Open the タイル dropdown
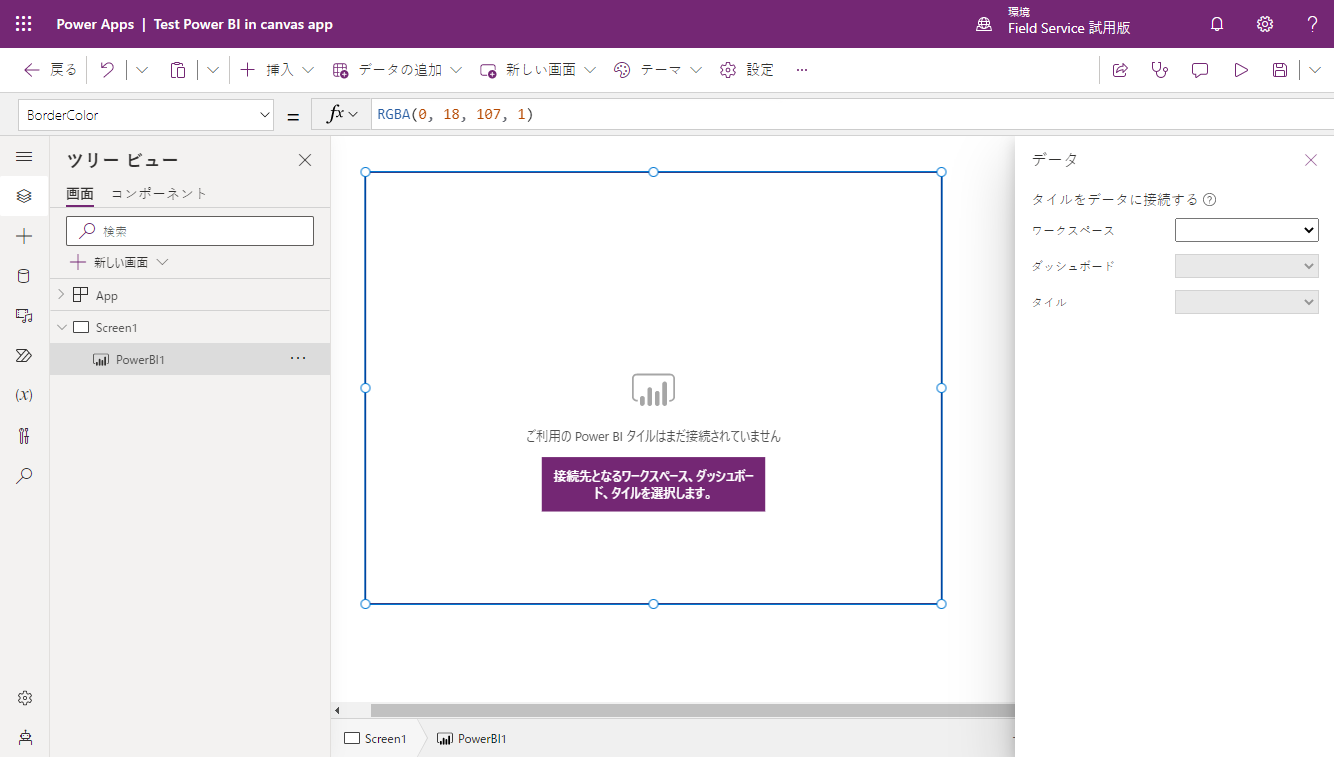Image resolution: width=1334 pixels, height=757 pixels. (x=1247, y=302)
